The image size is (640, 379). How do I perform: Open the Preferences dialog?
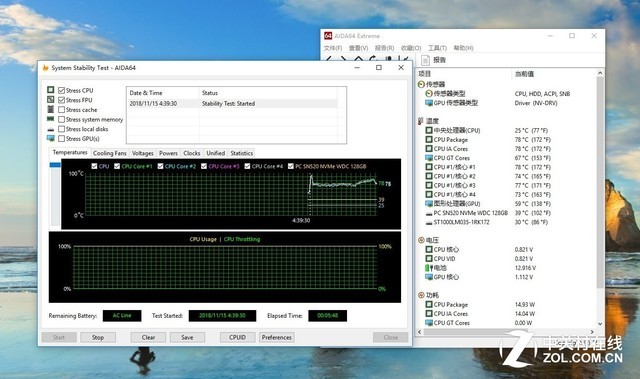pos(277,337)
